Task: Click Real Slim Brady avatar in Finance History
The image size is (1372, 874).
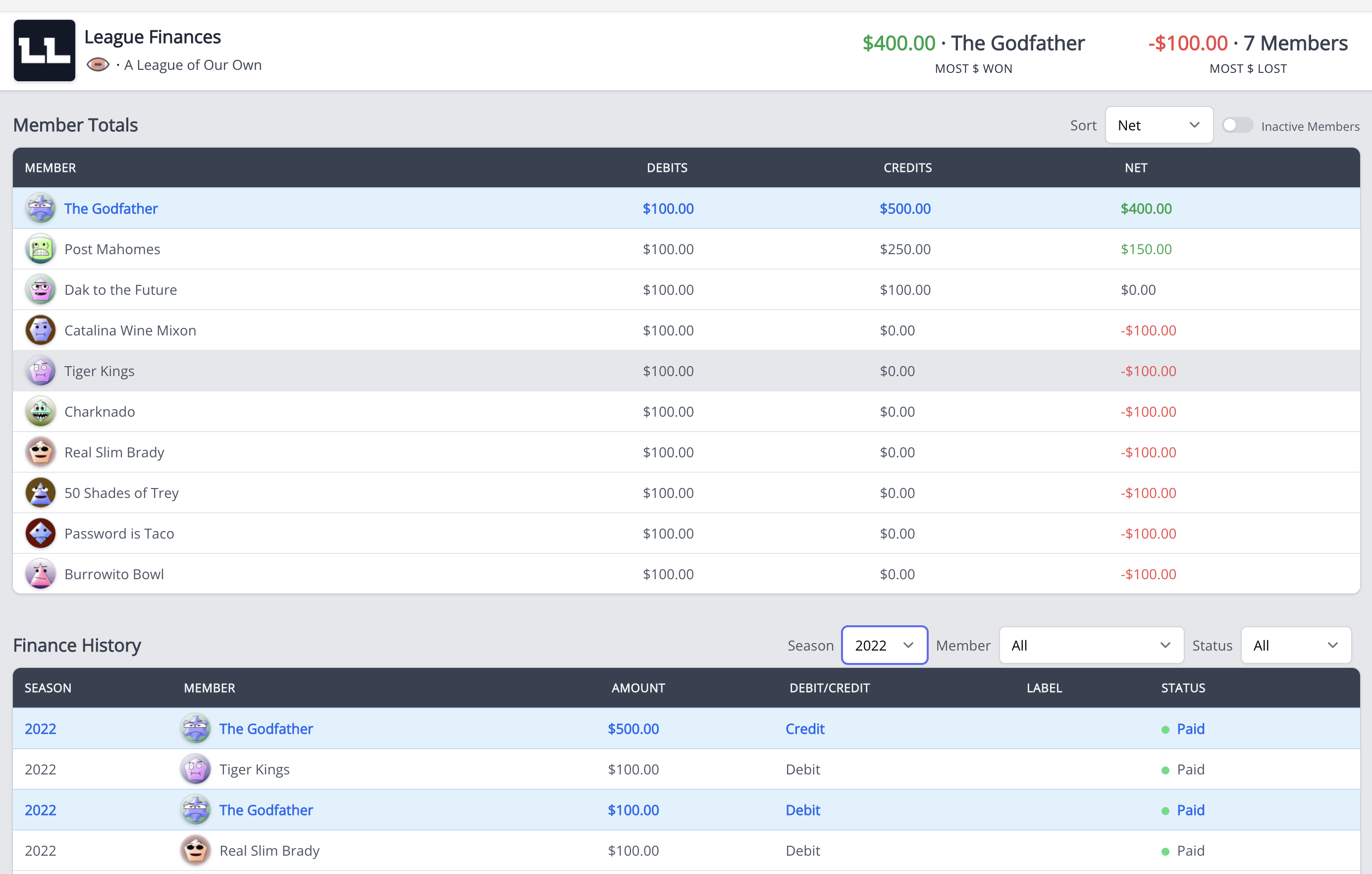Action: point(196,851)
